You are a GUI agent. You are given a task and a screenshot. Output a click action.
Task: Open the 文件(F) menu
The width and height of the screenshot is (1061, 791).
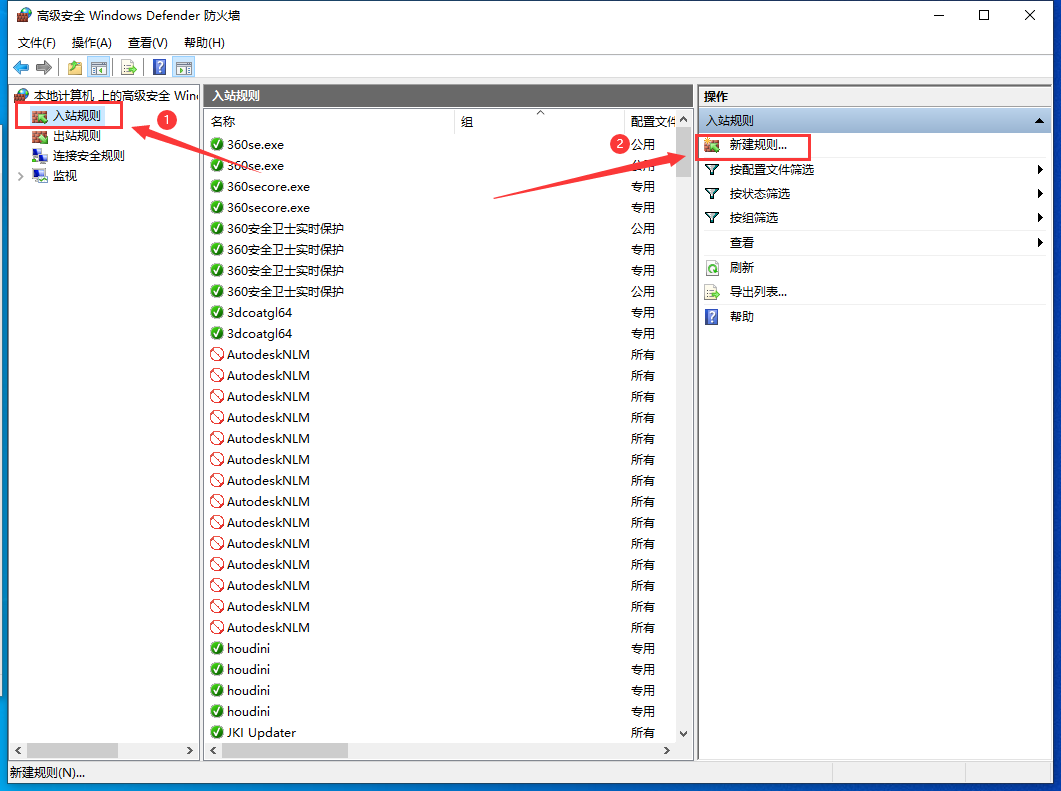(37, 43)
